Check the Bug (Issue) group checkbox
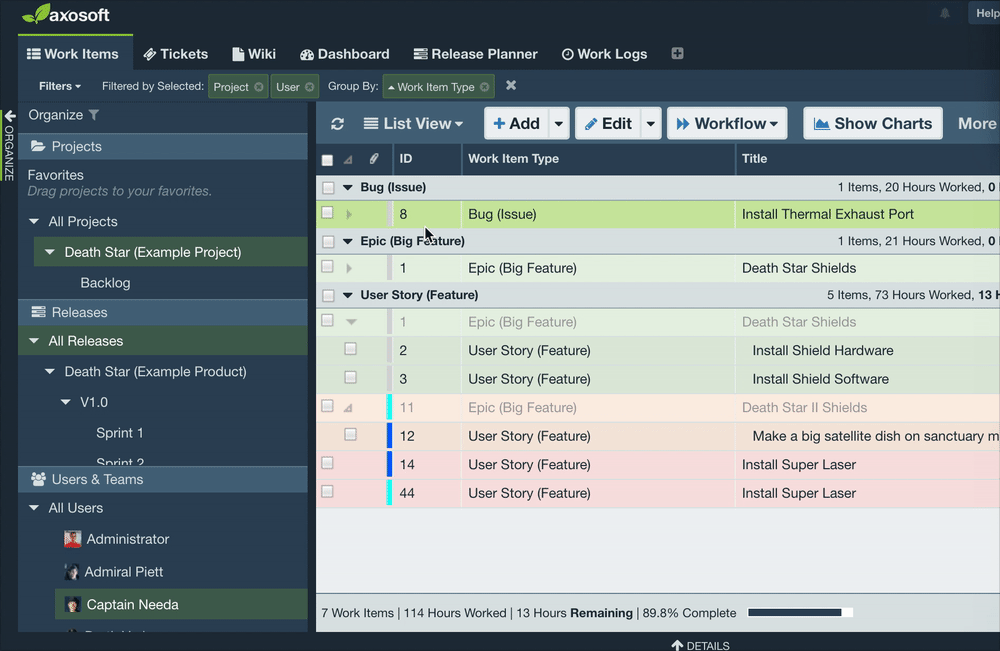The height and width of the screenshot is (651, 1000). point(328,187)
